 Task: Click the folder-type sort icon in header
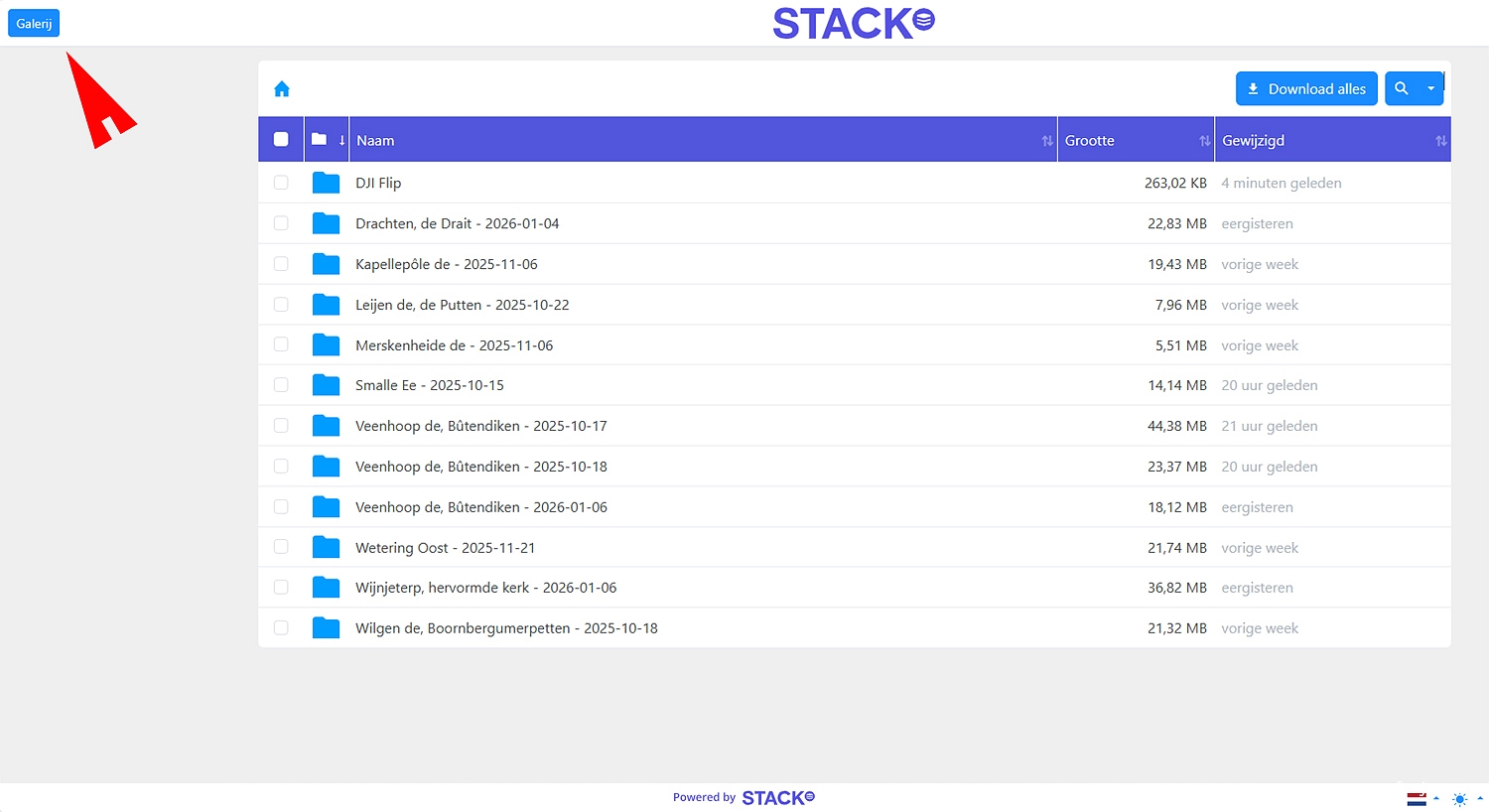(327, 140)
